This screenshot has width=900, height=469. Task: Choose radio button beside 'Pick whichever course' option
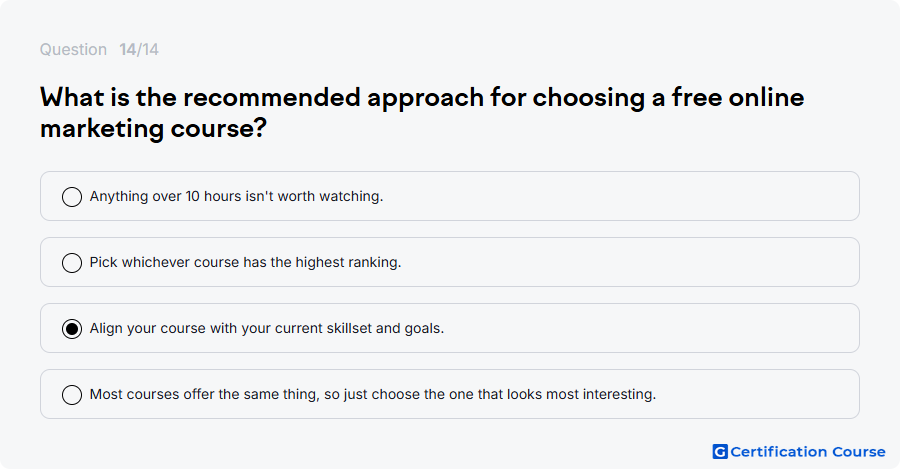[x=72, y=262]
